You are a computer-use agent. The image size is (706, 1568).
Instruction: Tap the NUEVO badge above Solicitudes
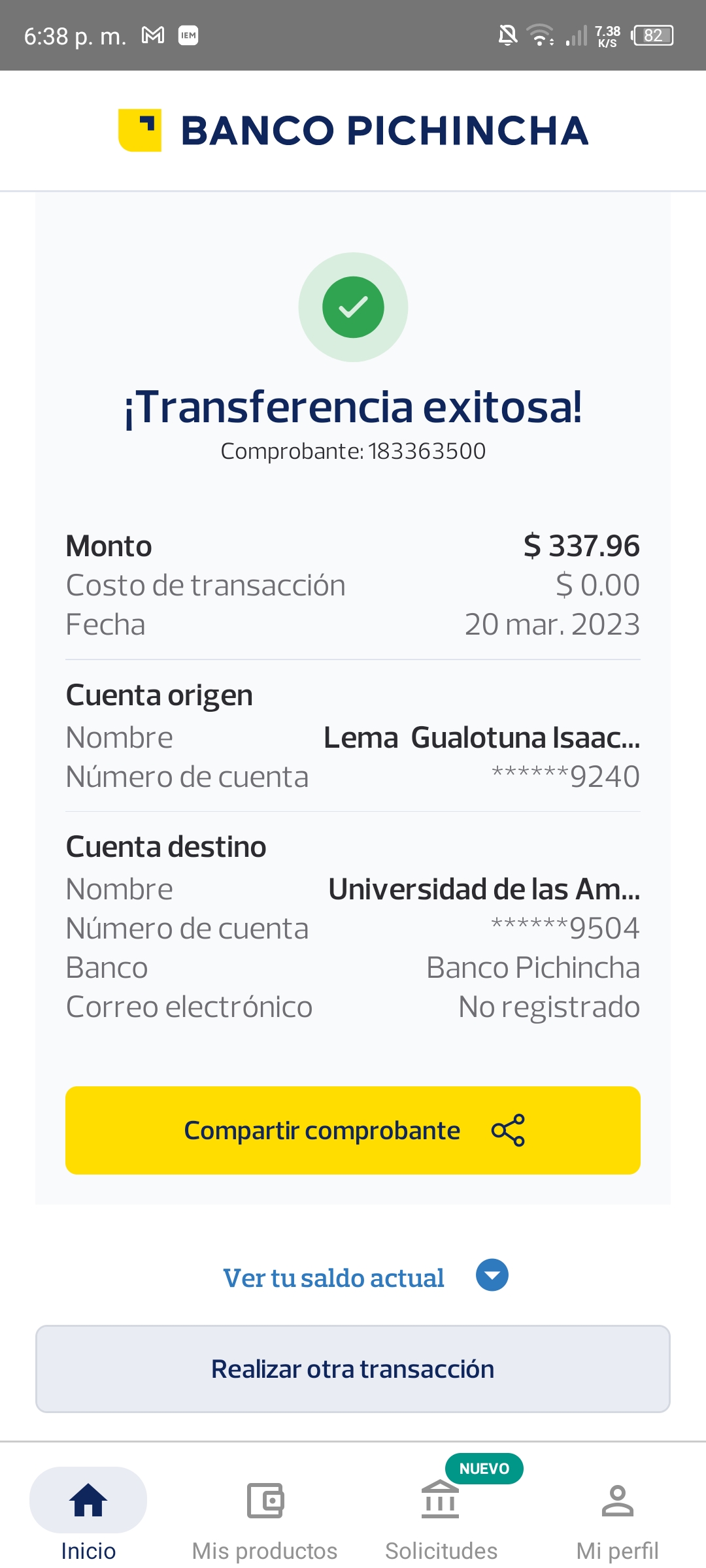click(x=484, y=1469)
